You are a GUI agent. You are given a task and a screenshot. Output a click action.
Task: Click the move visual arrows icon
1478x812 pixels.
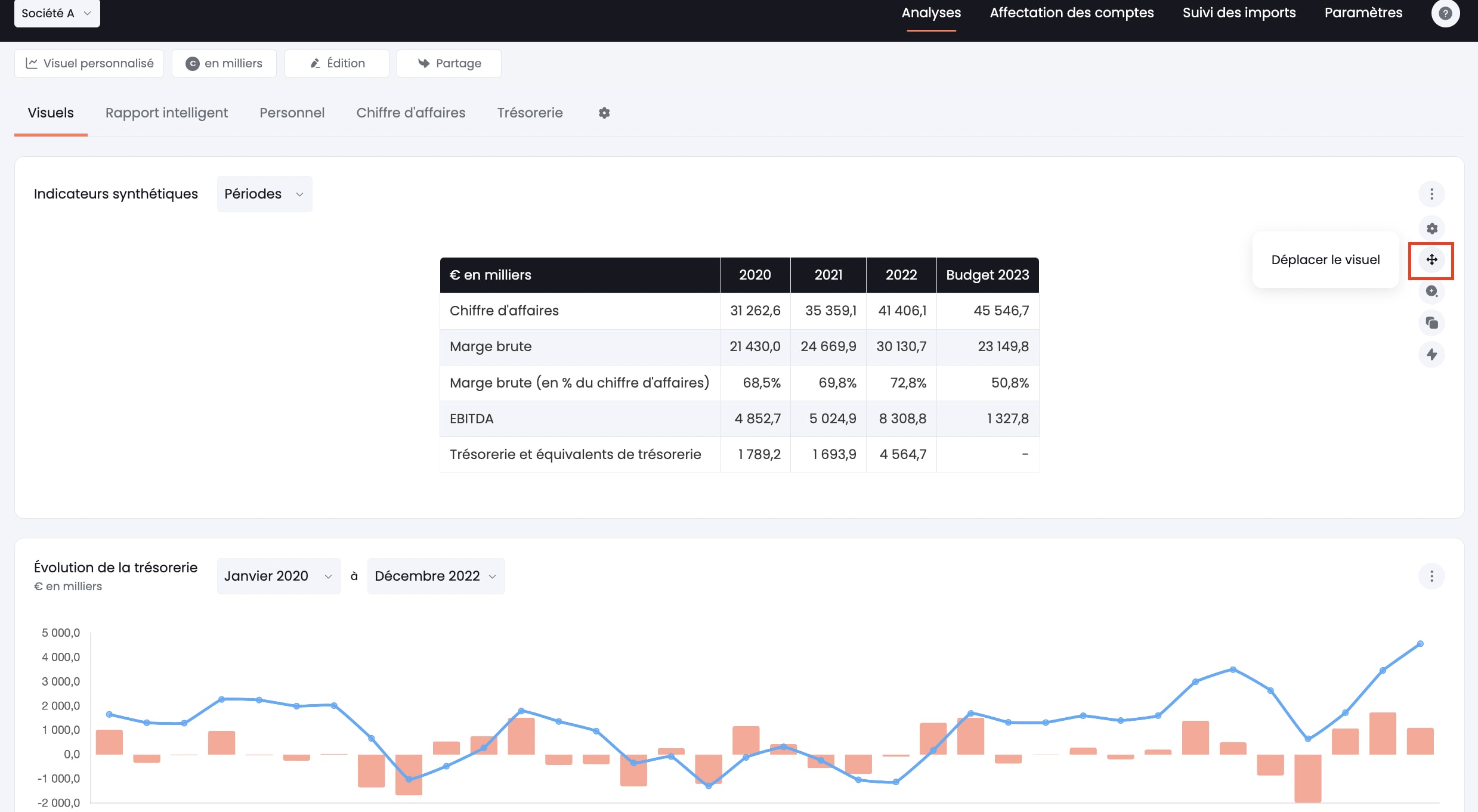pyautogui.click(x=1431, y=259)
